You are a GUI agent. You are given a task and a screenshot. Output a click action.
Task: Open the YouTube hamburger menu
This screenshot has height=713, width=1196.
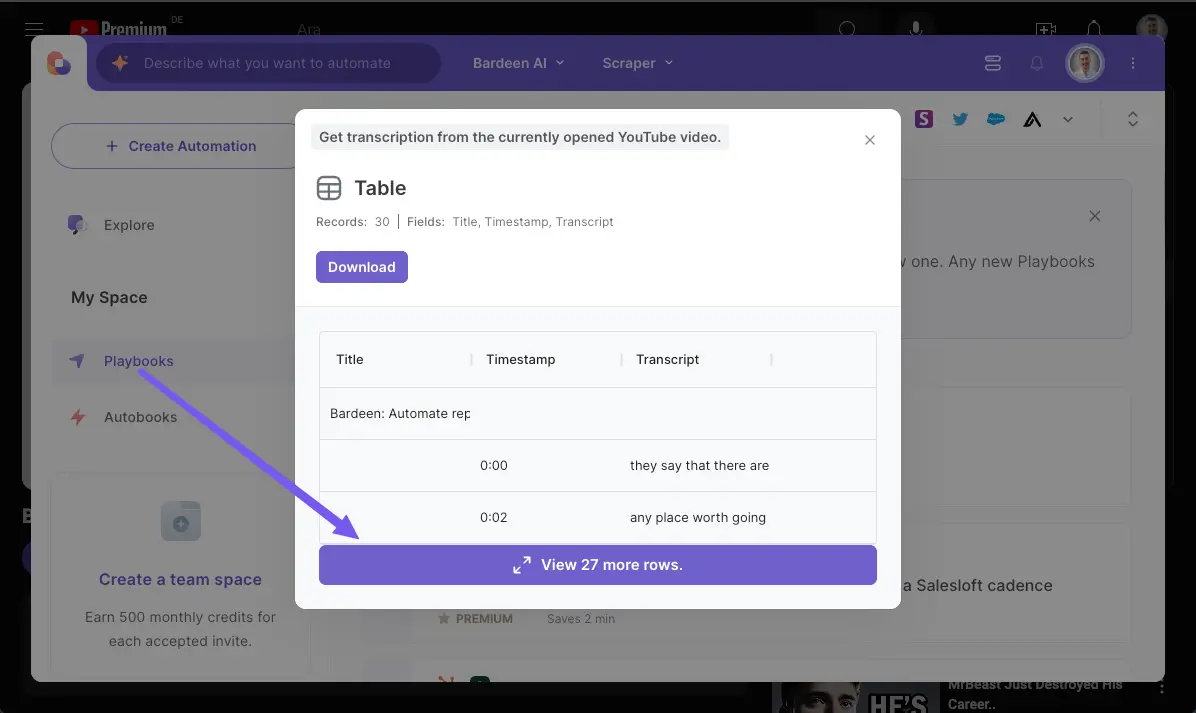[34, 29]
